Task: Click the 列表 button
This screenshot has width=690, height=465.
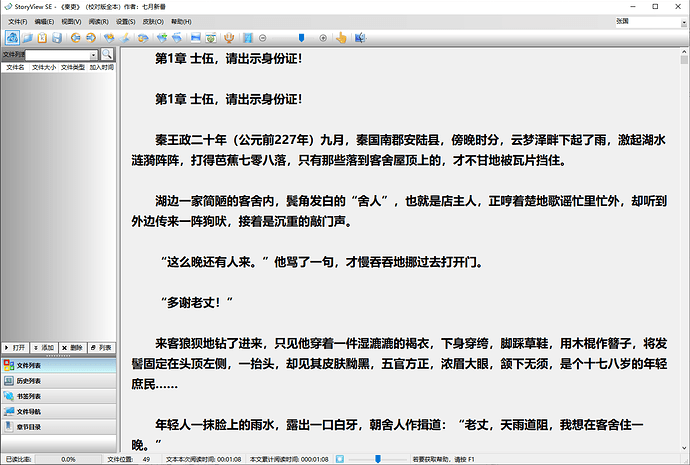Action: [x=102, y=348]
